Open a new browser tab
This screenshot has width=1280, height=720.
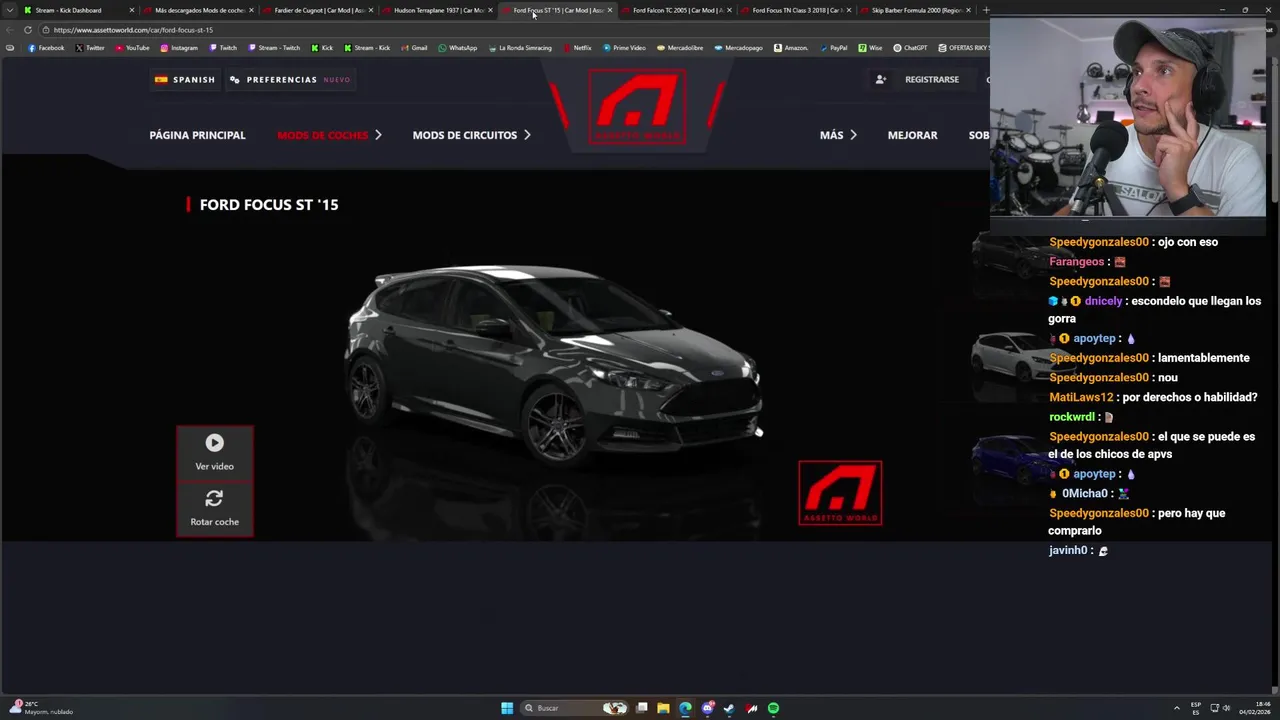point(986,10)
